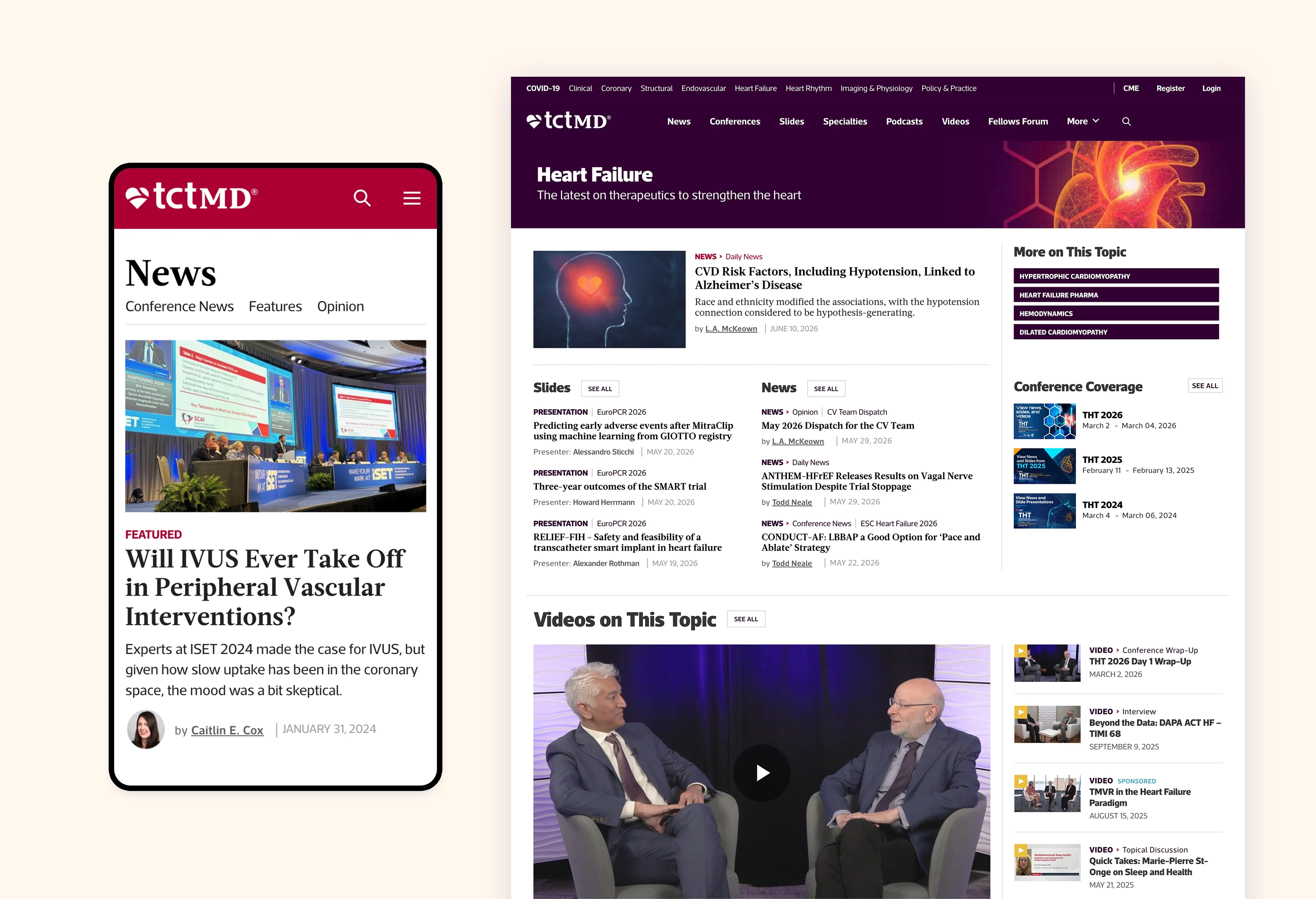1316x899 pixels.
Task: Open search in the mobile header
Action: coord(362,198)
